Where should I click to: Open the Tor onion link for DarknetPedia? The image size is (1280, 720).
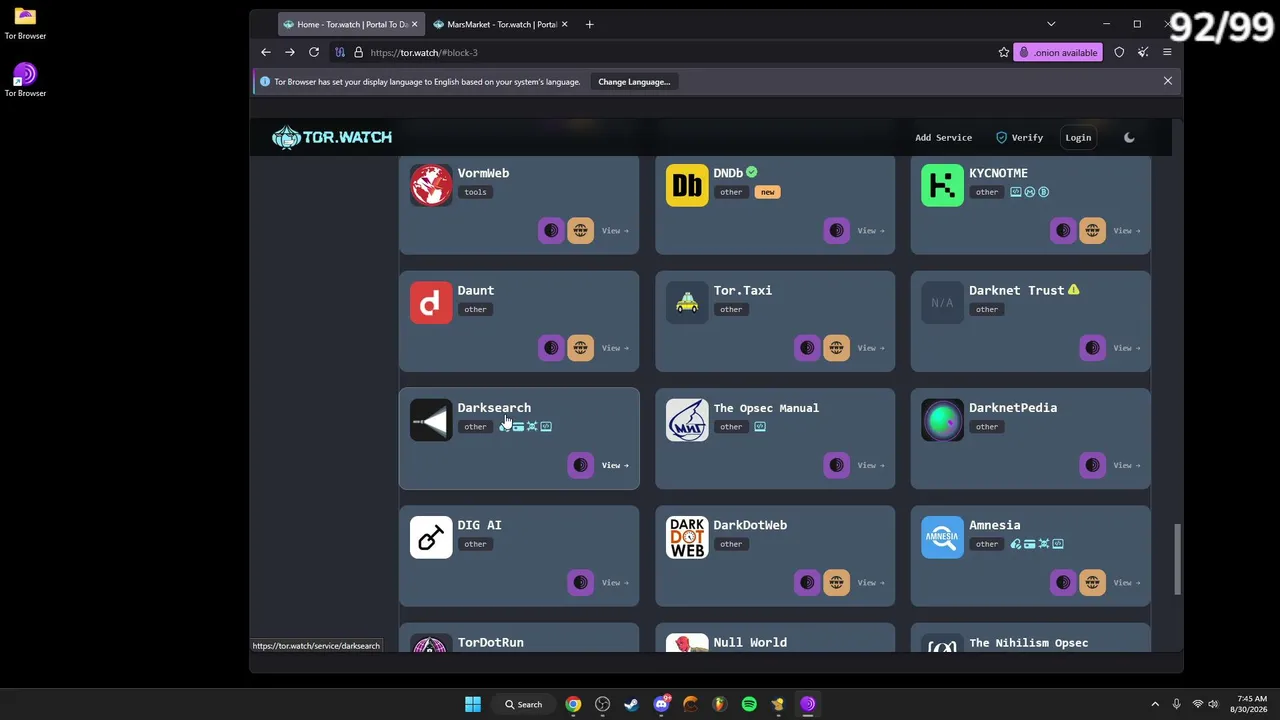point(1092,465)
